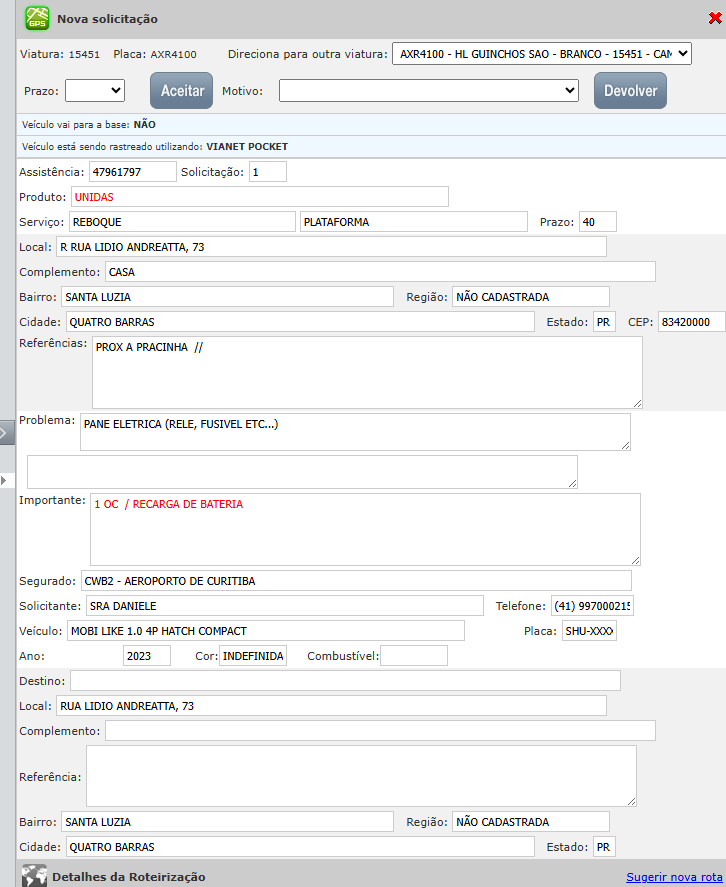Click the Produto field showing UNIDAS

258,197
